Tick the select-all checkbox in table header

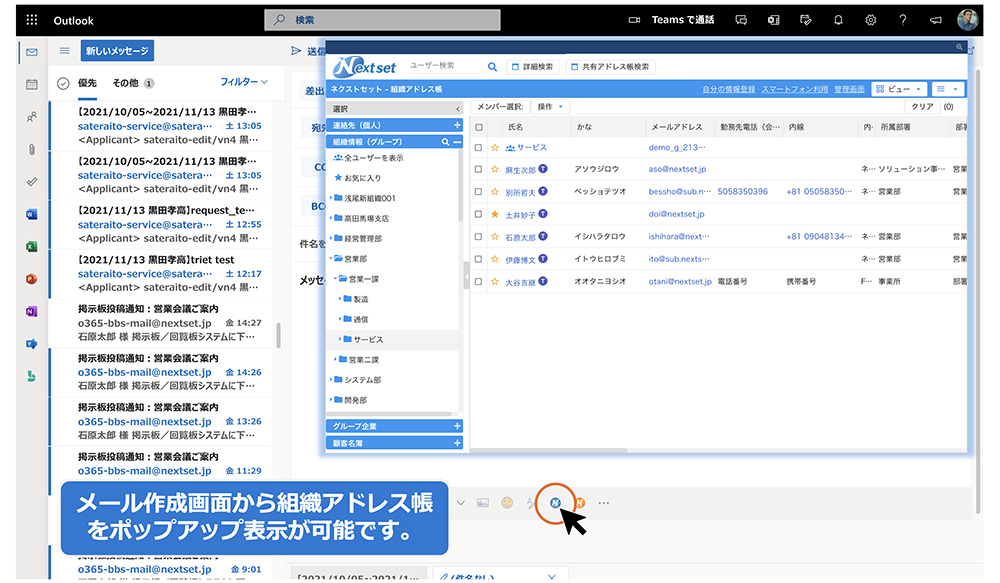coord(479,128)
